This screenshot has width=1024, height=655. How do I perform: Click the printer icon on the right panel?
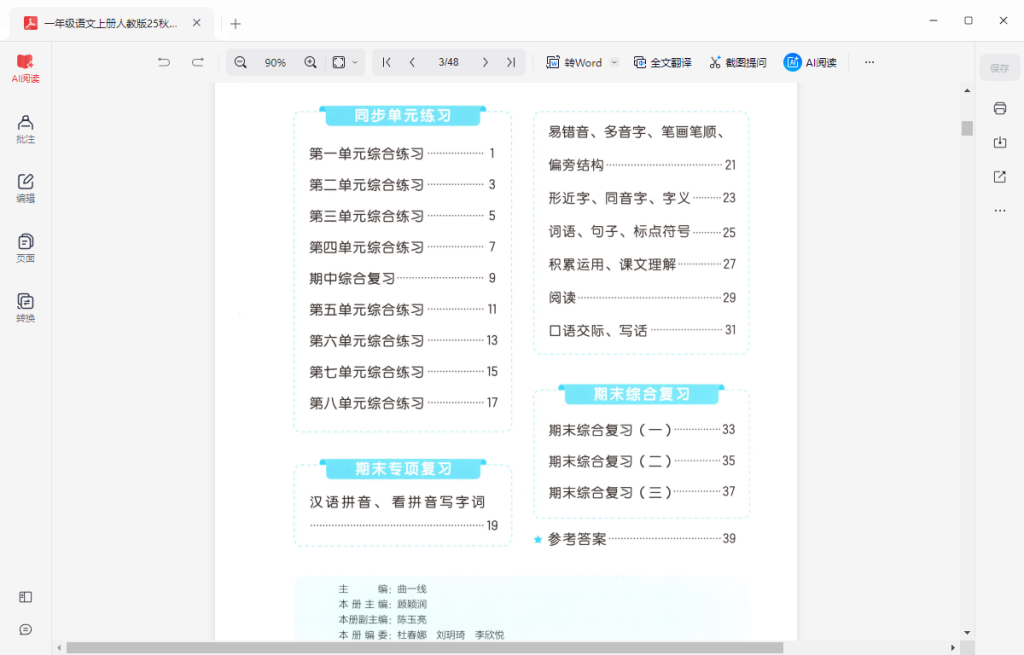pyautogui.click(x=1000, y=108)
